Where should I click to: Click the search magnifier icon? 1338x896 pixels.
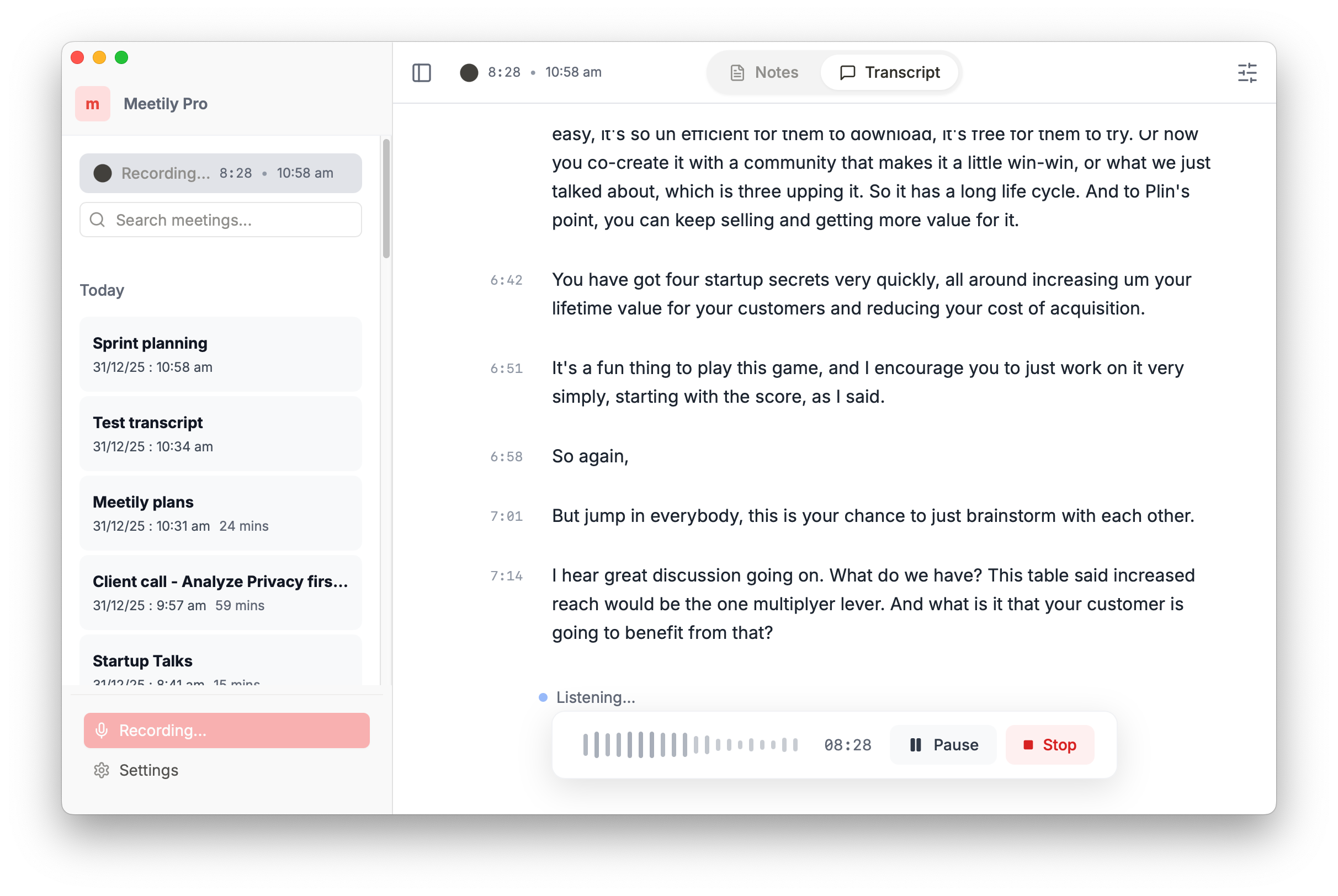click(x=97, y=220)
